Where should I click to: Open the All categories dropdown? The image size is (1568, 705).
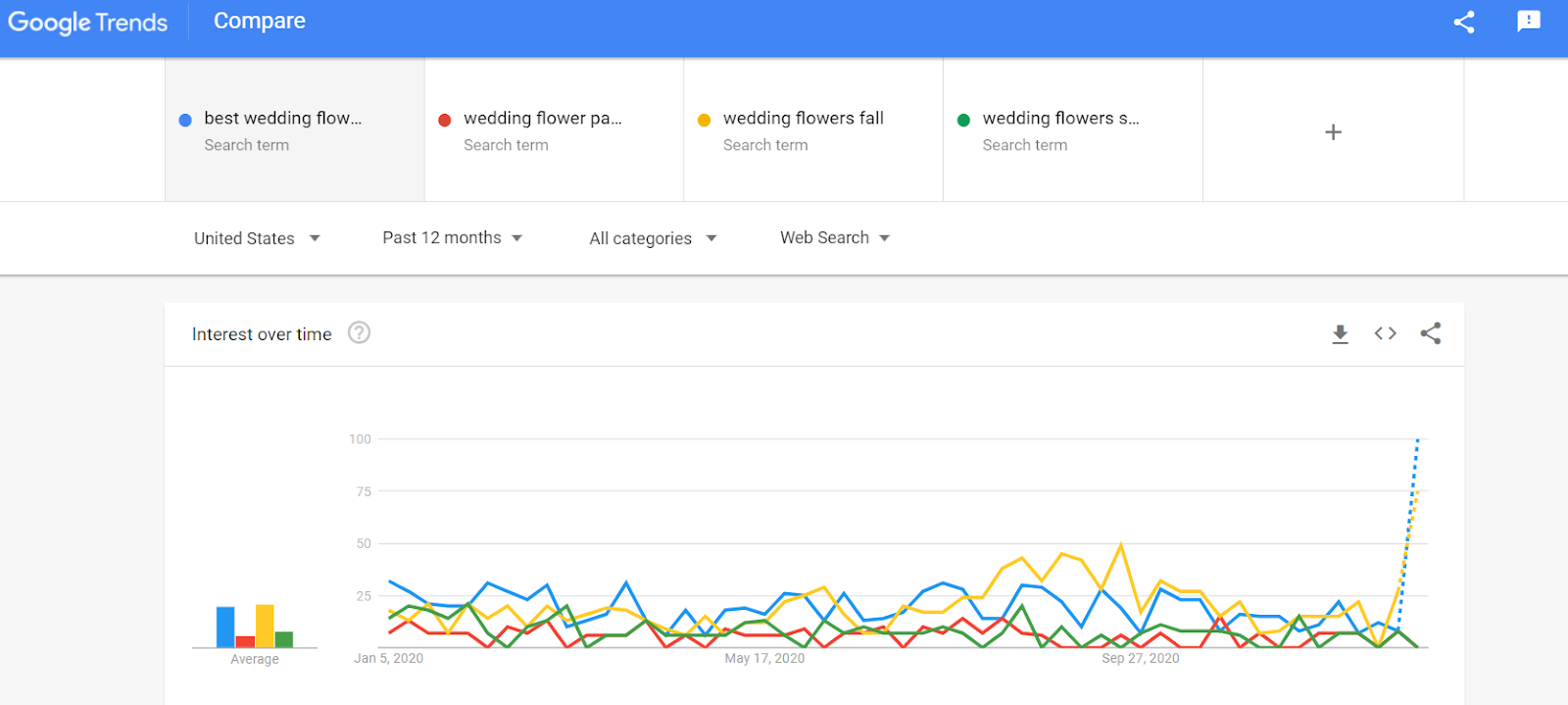click(653, 238)
